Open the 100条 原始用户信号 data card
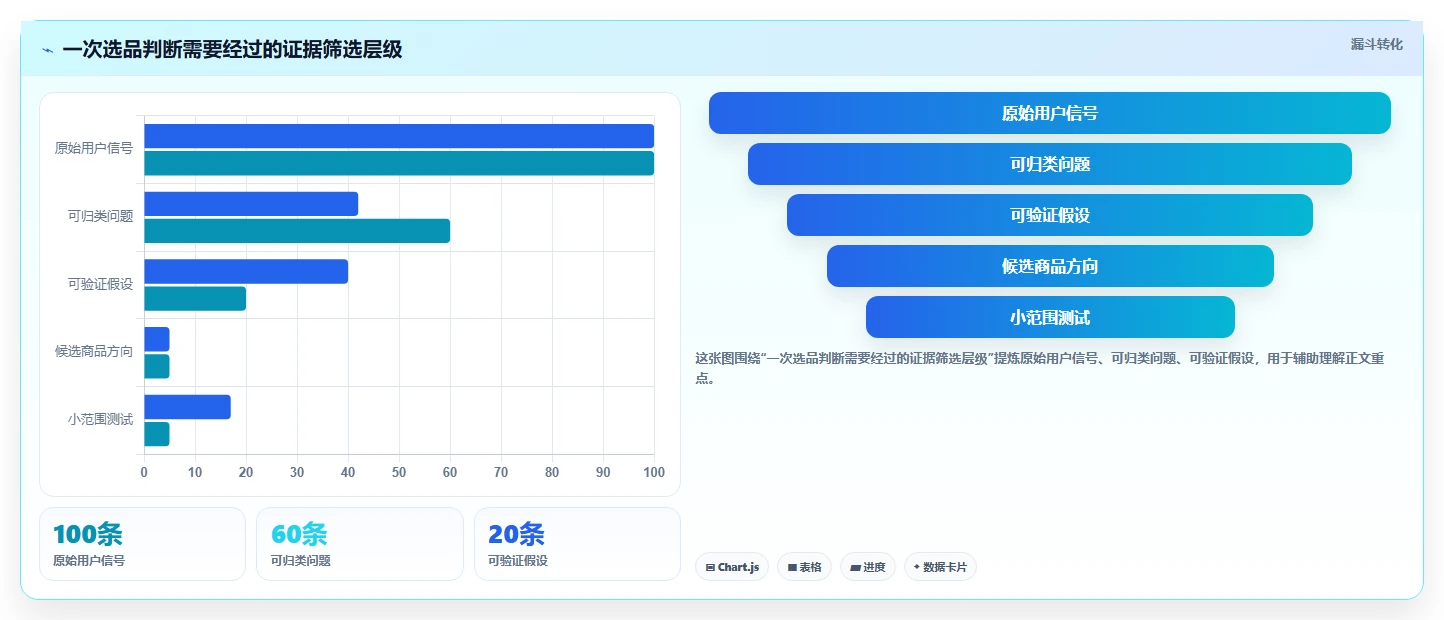Screen dimensions: 1444x620 142,544
